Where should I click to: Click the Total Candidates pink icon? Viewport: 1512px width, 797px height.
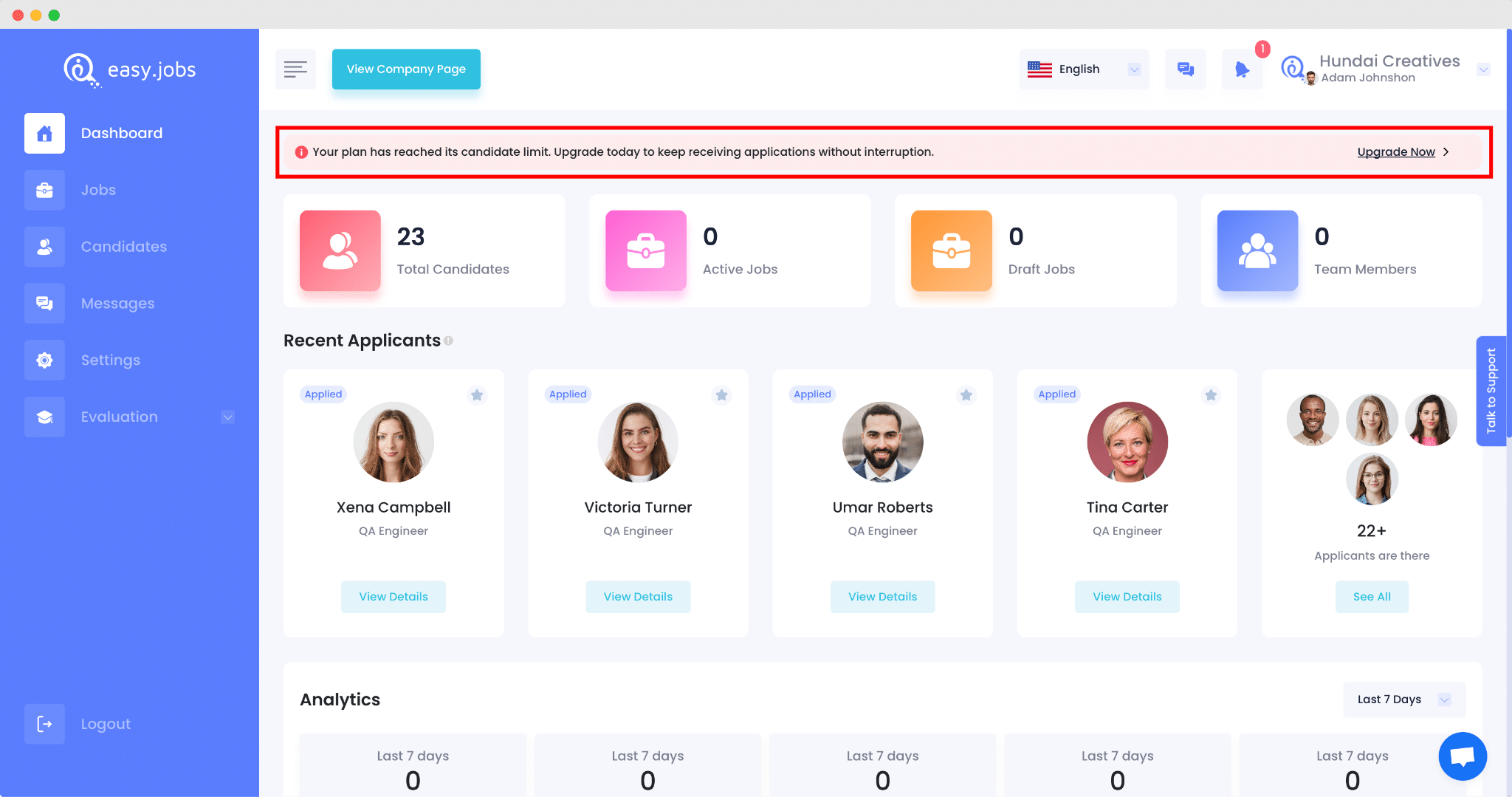340,250
